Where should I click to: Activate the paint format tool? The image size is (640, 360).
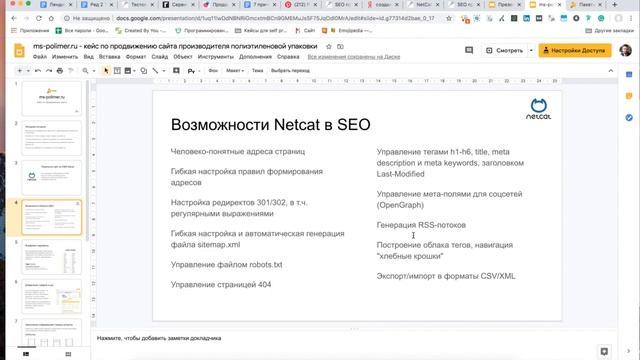(71, 71)
